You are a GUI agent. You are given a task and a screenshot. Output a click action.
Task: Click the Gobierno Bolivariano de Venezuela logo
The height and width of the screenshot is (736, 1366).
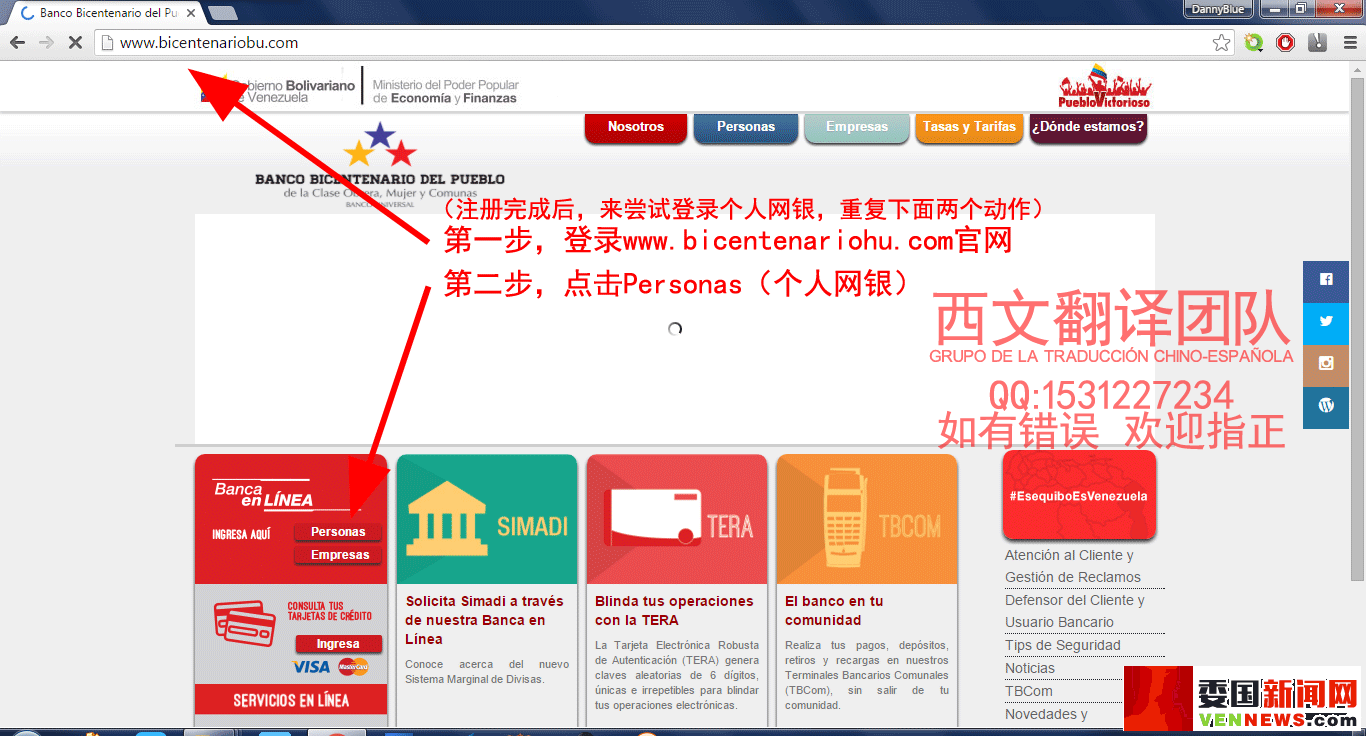(x=279, y=91)
